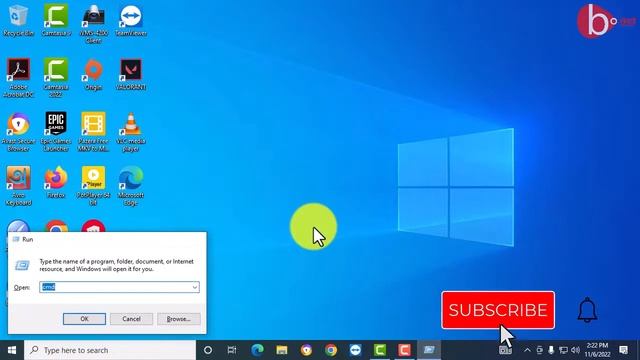640x360 pixels.
Task: Click the Run dialog taskbar icon
Action: [x=429, y=350]
